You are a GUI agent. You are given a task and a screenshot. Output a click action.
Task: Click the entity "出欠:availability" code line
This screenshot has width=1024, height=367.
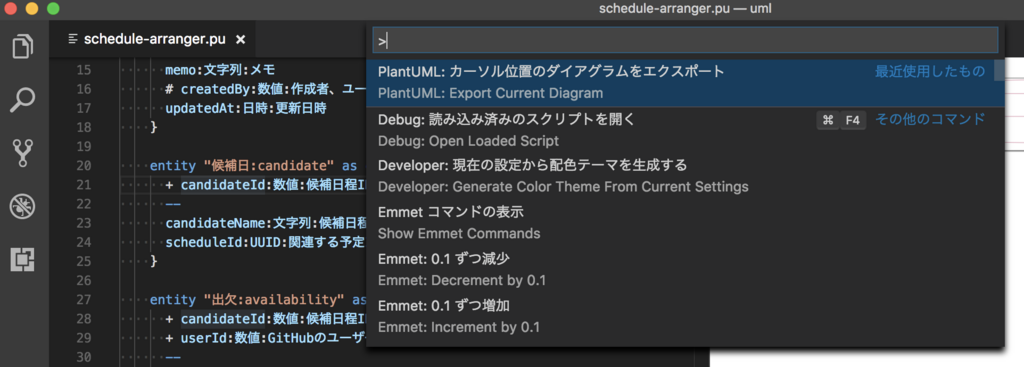[259, 300]
